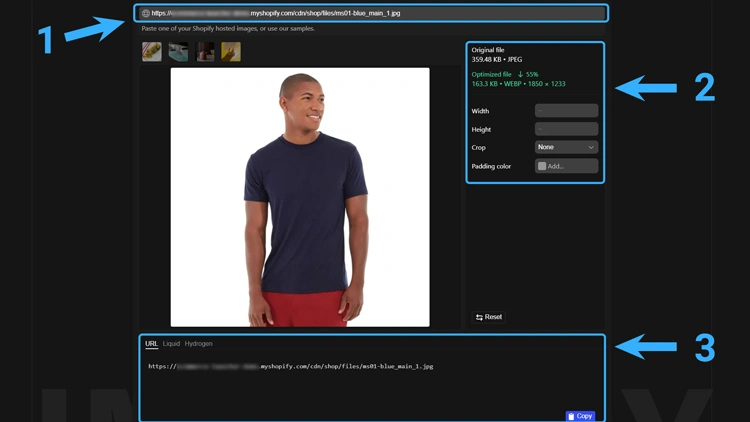The width and height of the screenshot is (750, 422).
Task: Click the clipboard icon on Copy button
Action: click(571, 416)
